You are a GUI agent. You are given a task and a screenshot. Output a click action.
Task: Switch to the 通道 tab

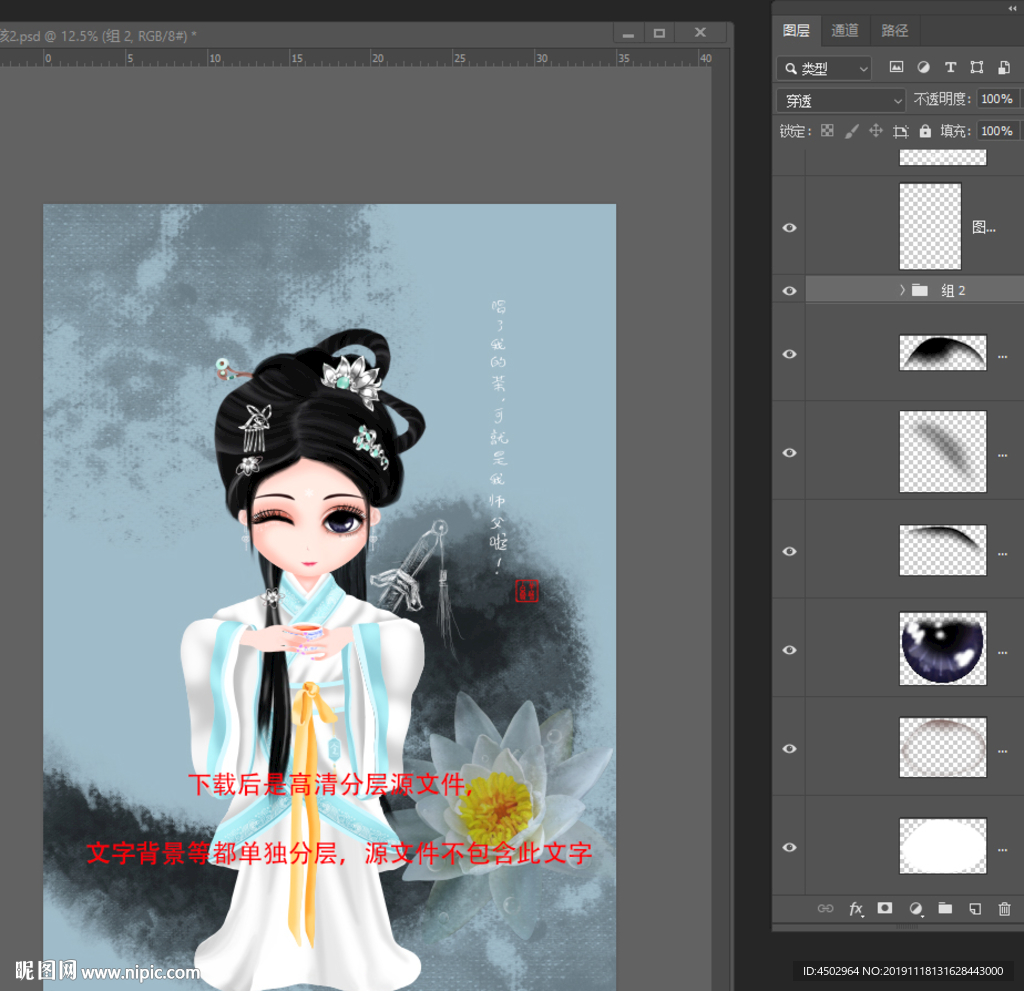coord(844,31)
